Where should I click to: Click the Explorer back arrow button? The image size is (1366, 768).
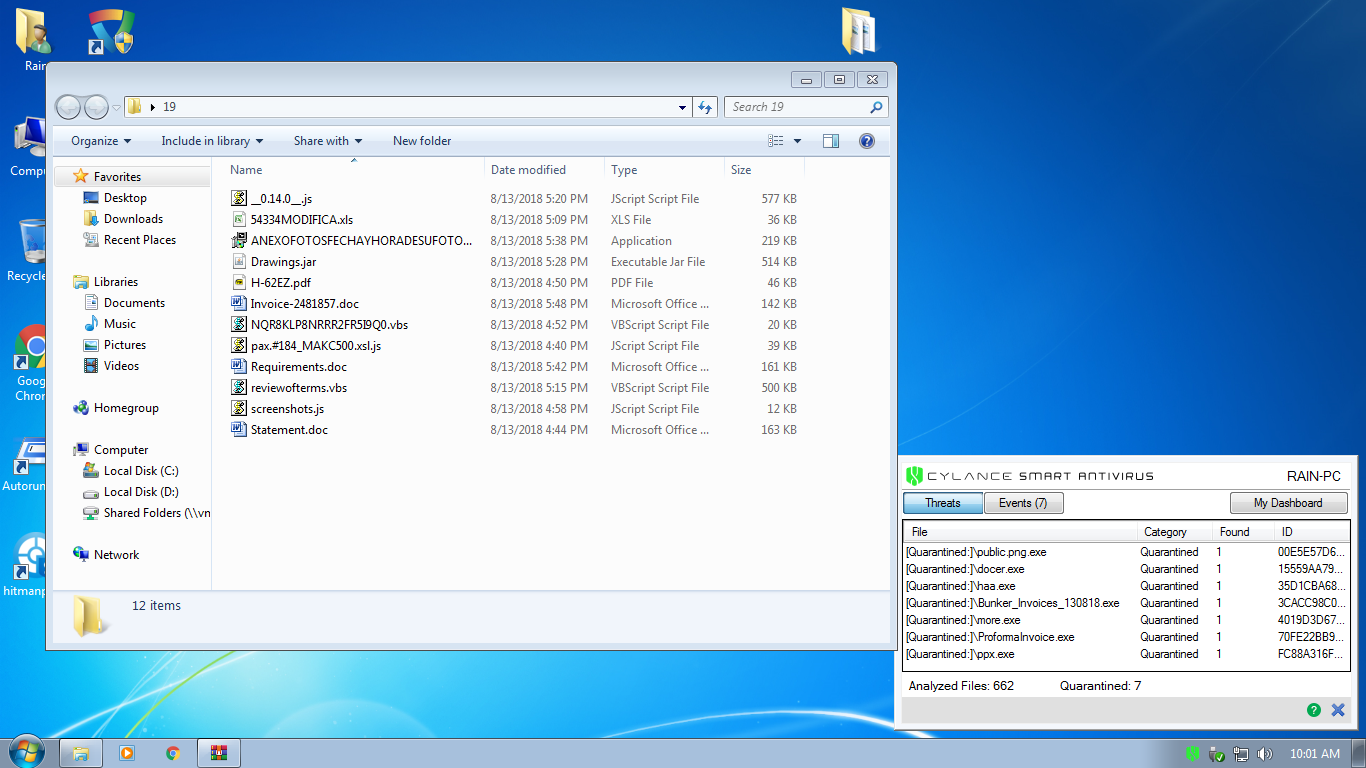click(x=68, y=107)
